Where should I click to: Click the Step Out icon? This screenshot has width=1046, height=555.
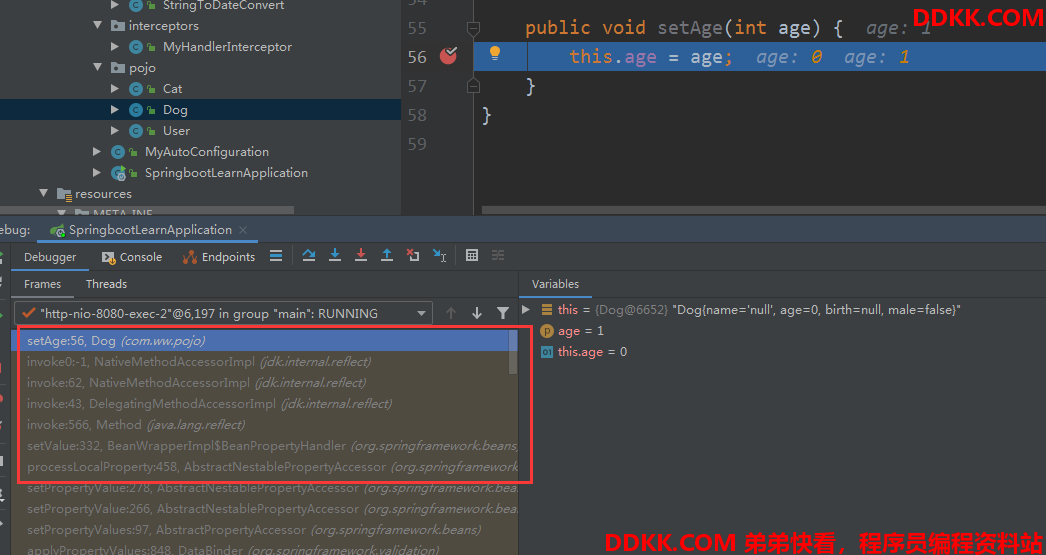pyautogui.click(x=387, y=256)
